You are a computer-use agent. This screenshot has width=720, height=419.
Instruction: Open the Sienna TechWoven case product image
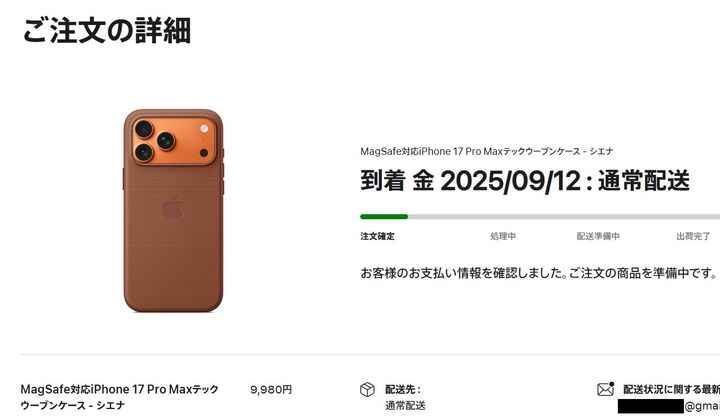pos(174,210)
